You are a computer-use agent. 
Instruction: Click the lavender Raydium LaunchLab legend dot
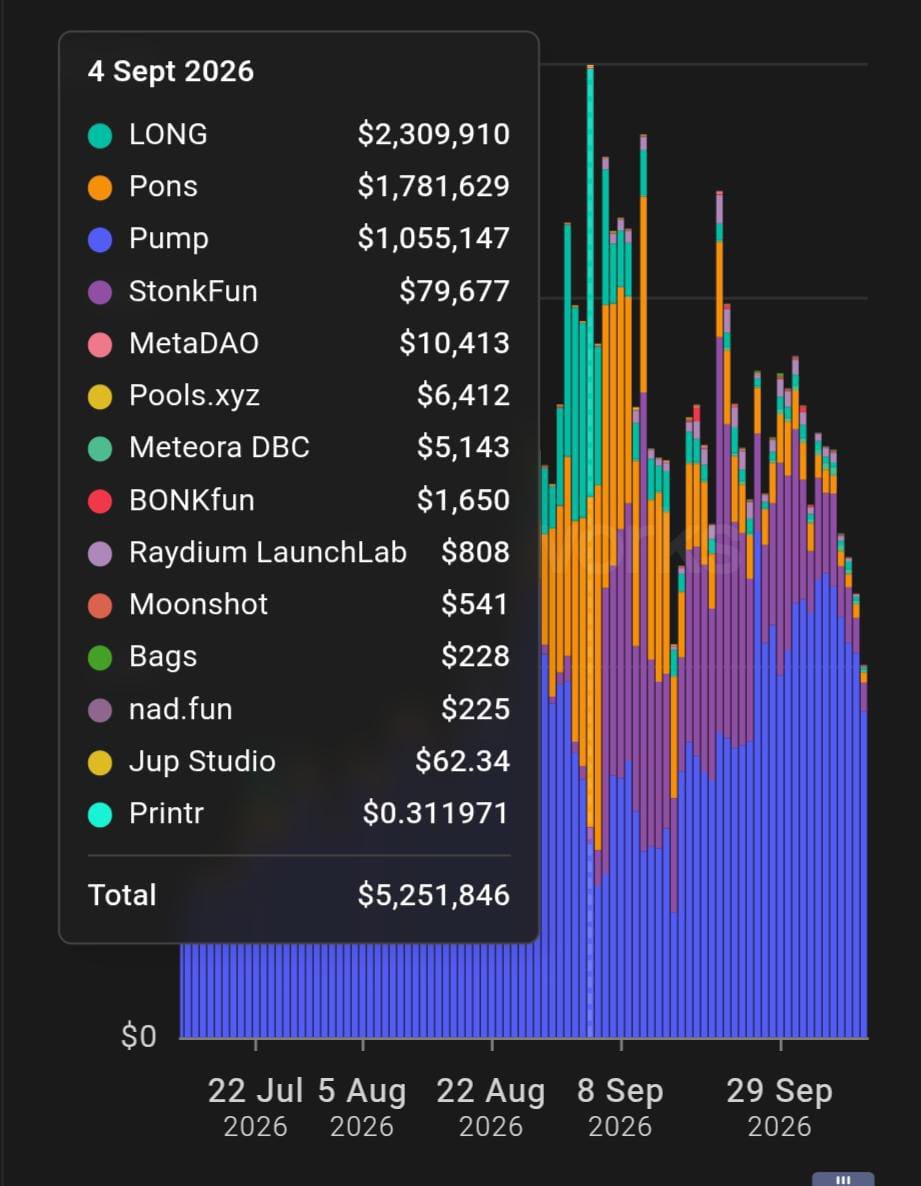[x=100, y=553]
